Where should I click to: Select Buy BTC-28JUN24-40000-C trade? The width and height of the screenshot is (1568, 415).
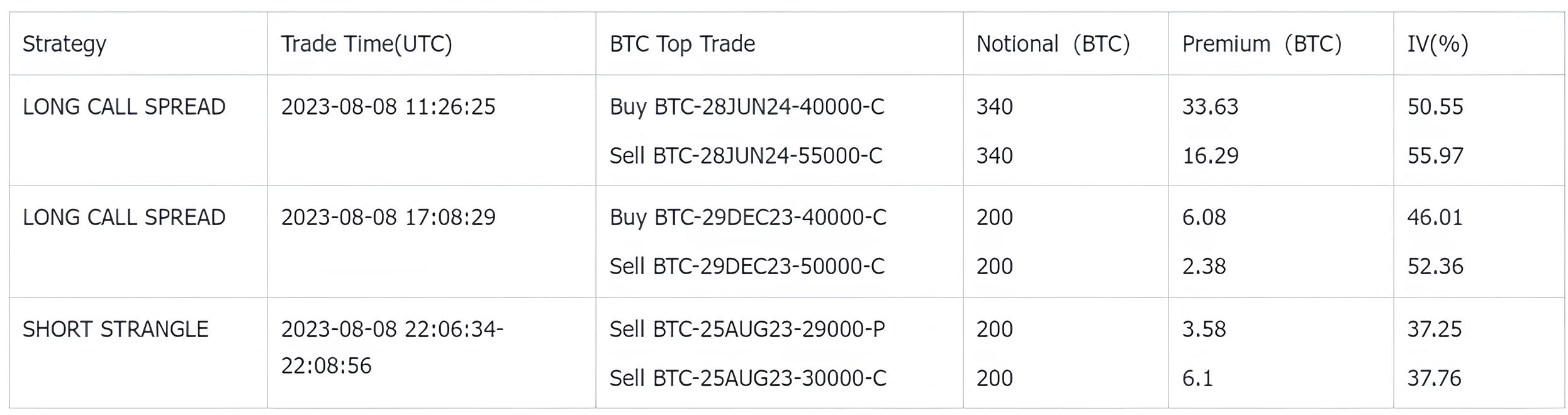coord(747,107)
